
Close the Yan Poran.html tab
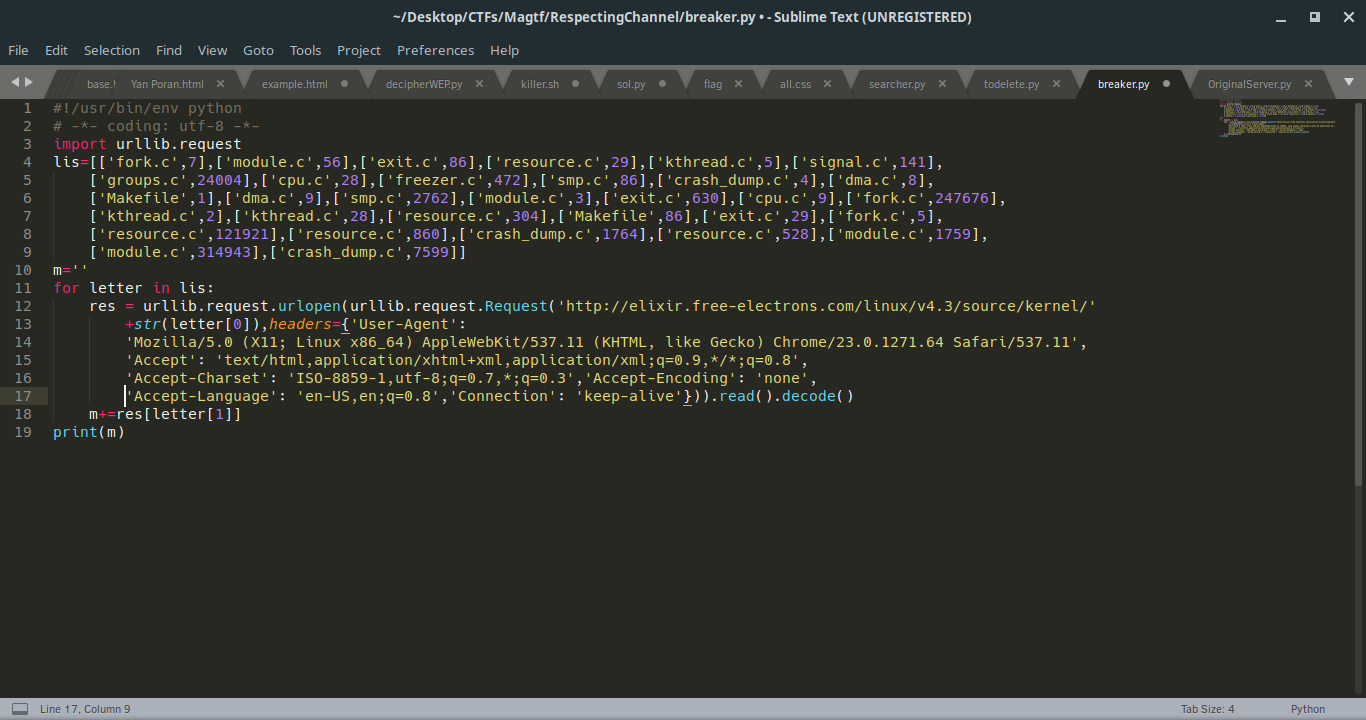point(220,84)
